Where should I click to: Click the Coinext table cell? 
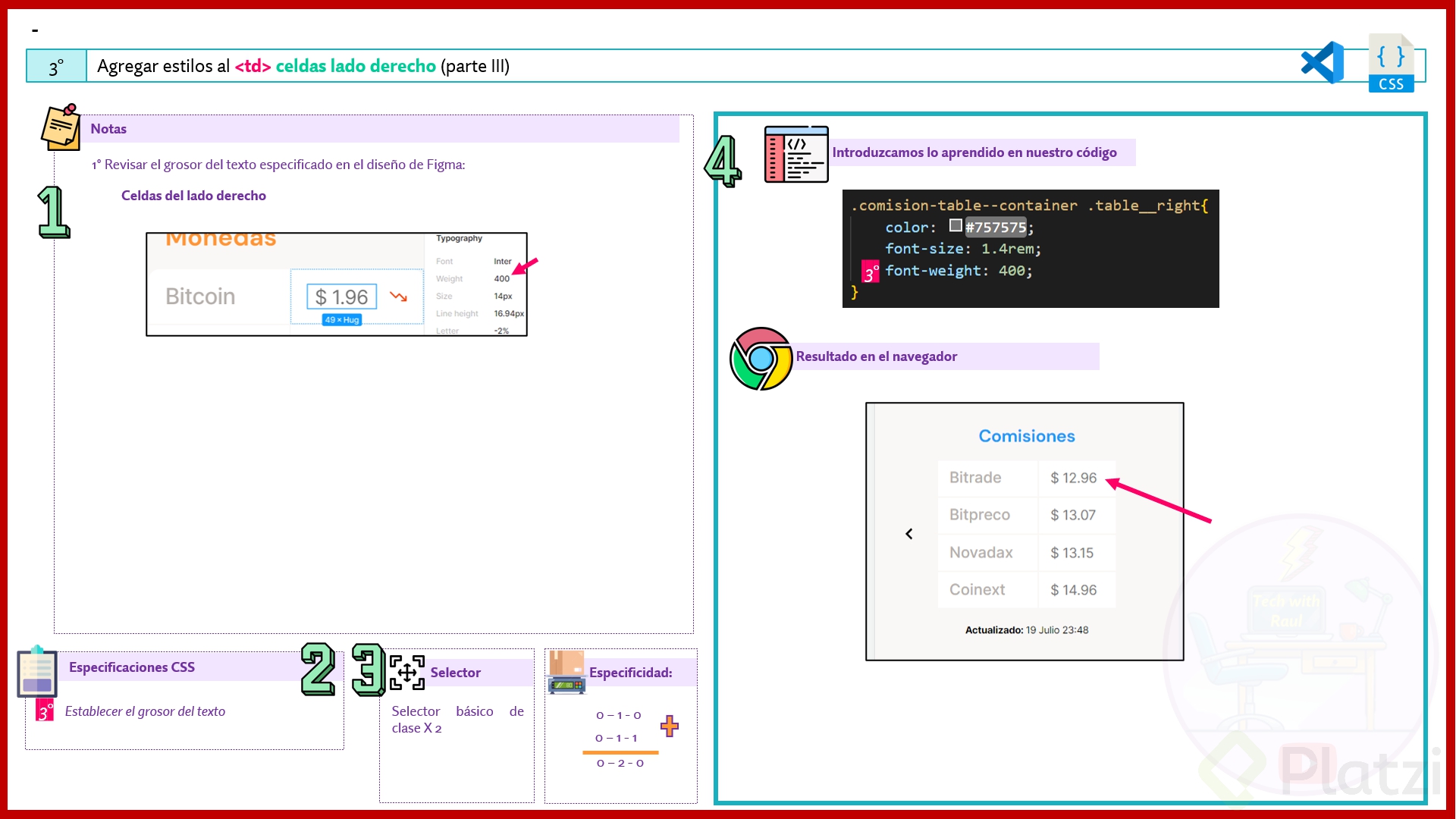point(987,590)
